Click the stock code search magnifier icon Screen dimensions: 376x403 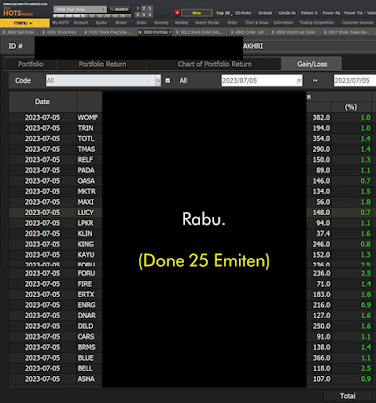pos(158,81)
